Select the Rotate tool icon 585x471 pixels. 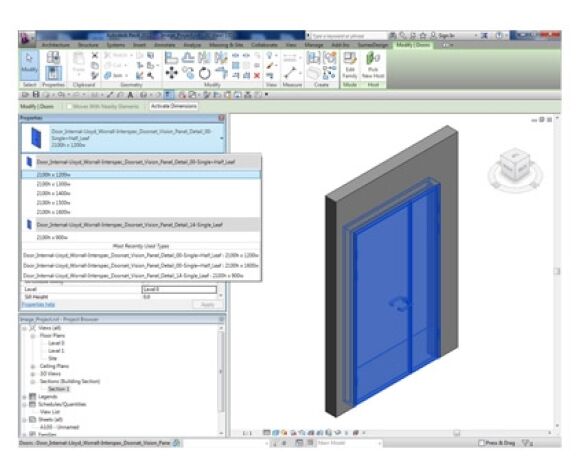click(x=204, y=73)
